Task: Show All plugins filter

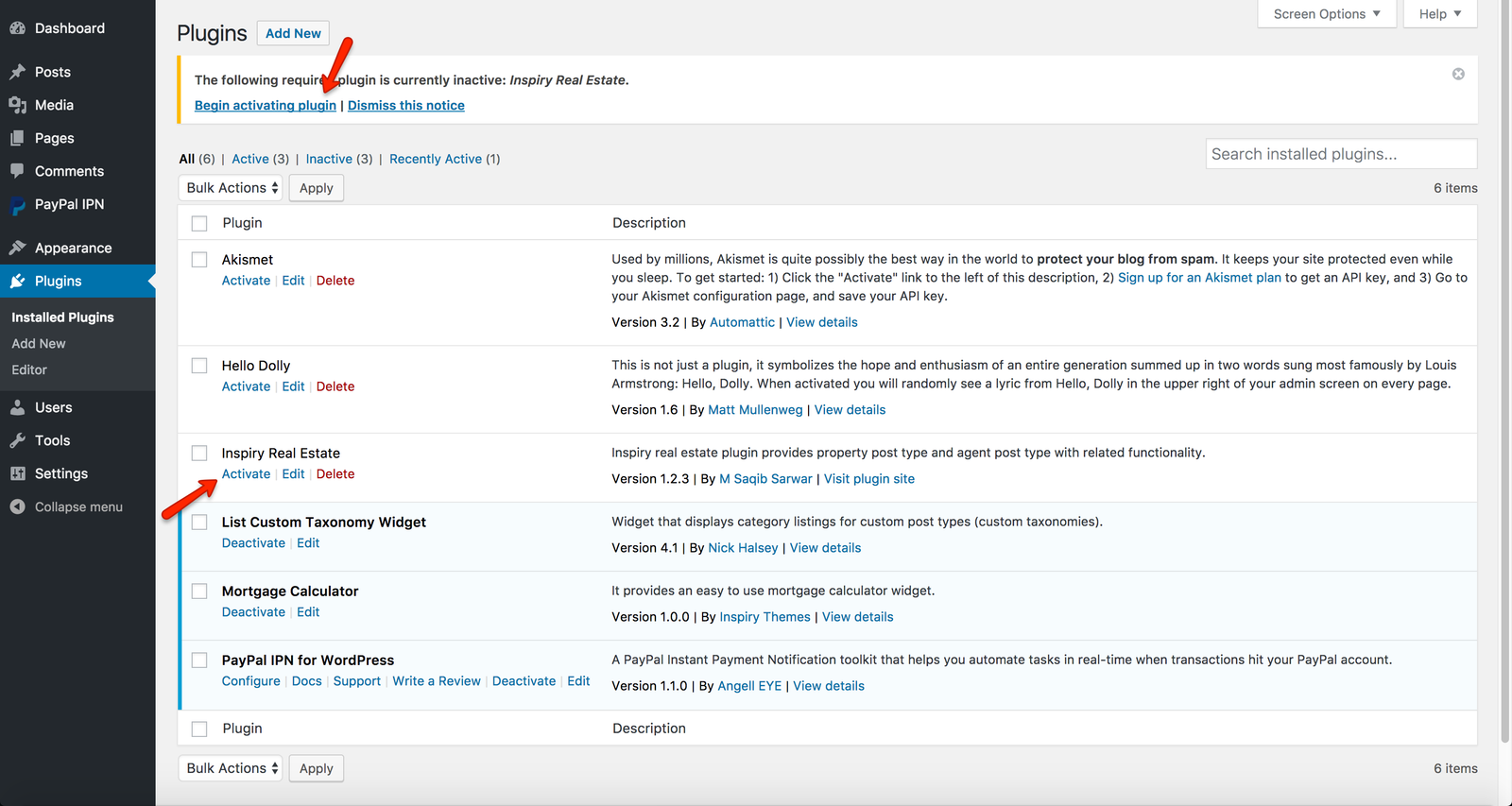Action: 187,159
